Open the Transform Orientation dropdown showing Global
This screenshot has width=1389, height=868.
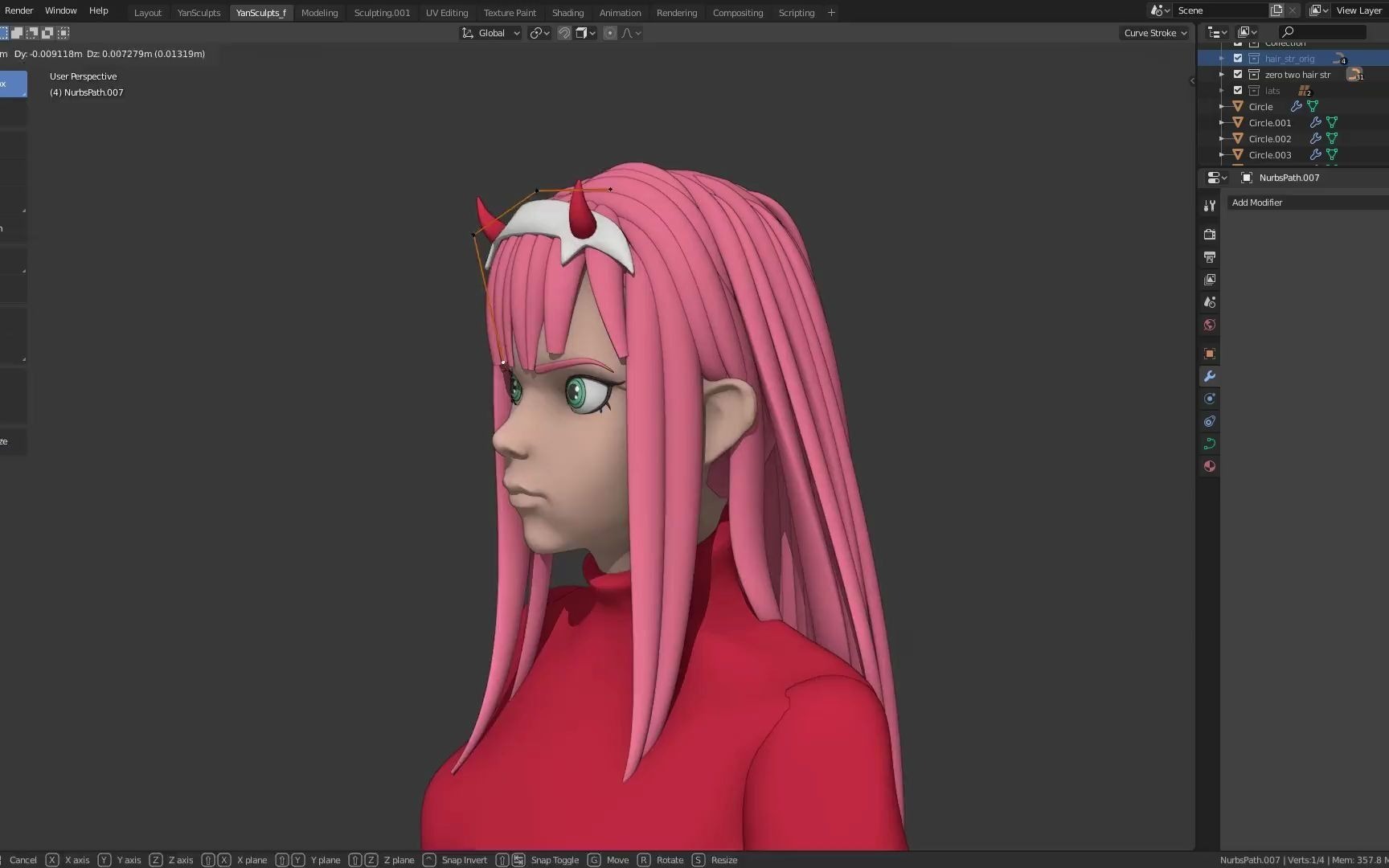pos(490,33)
